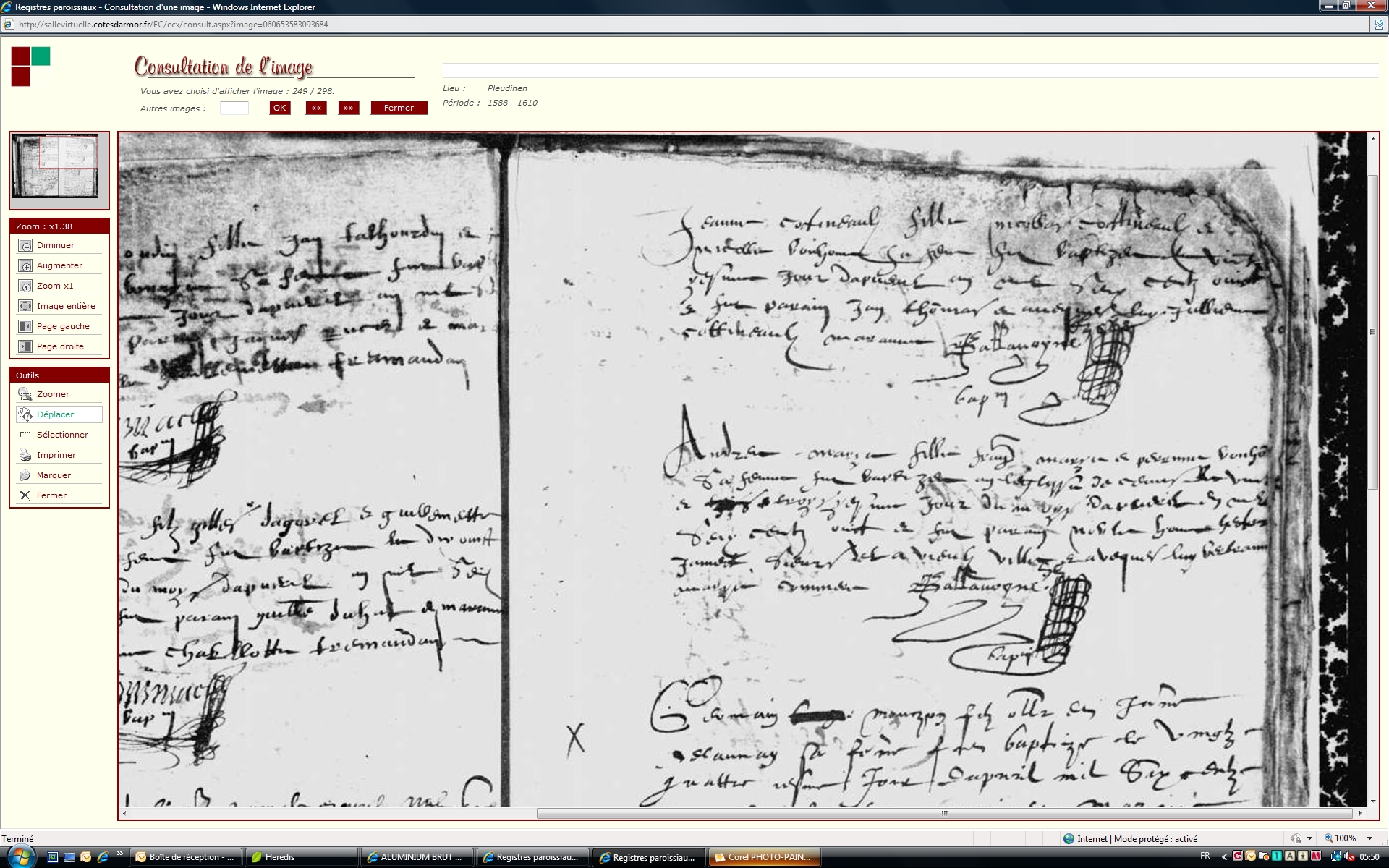Show the full image with Image entière
Viewport: 1389px width, 868px height.
(25, 307)
